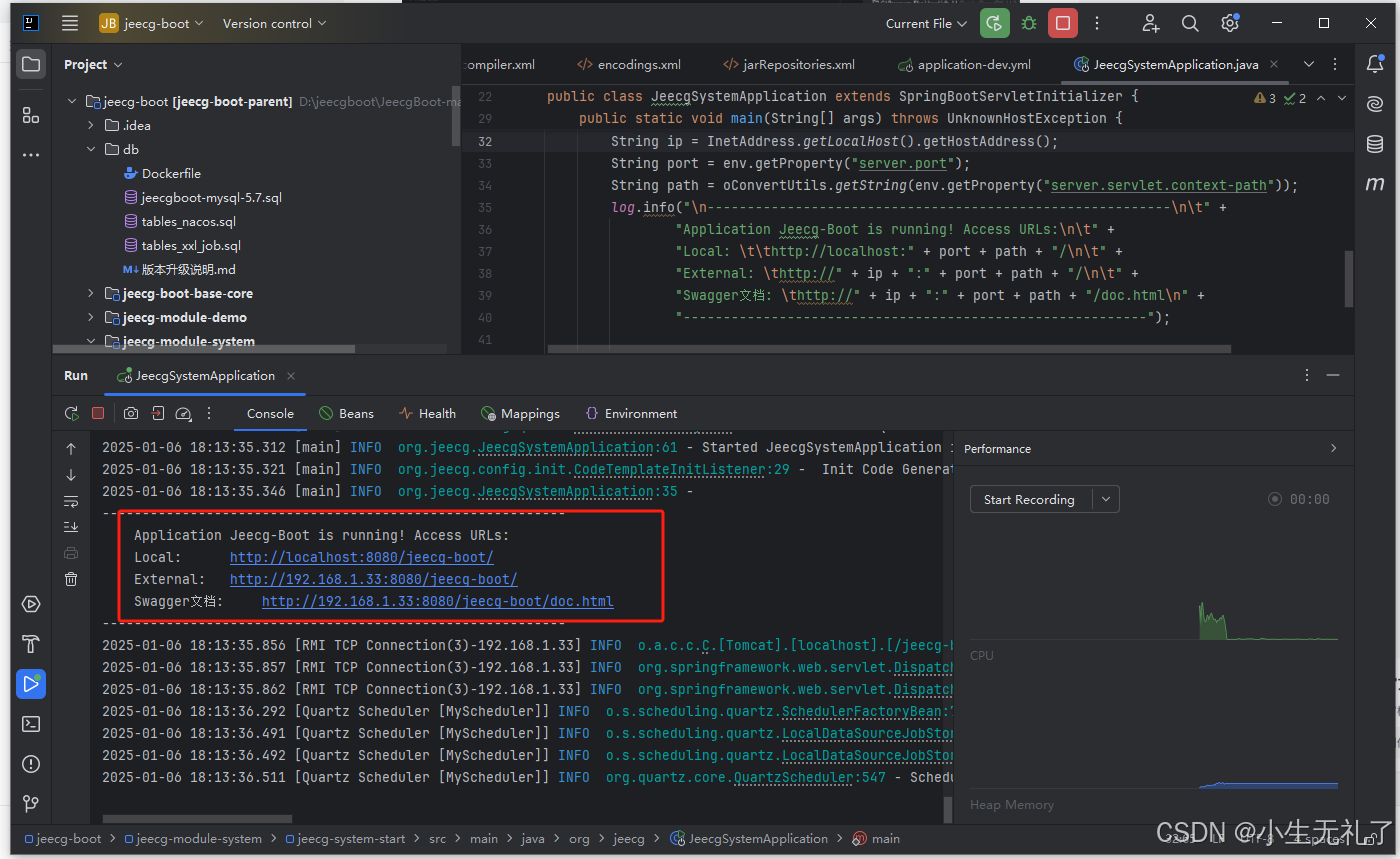Open the Problems tool window
Viewport: 1400px width, 859px height.
pos(31,764)
